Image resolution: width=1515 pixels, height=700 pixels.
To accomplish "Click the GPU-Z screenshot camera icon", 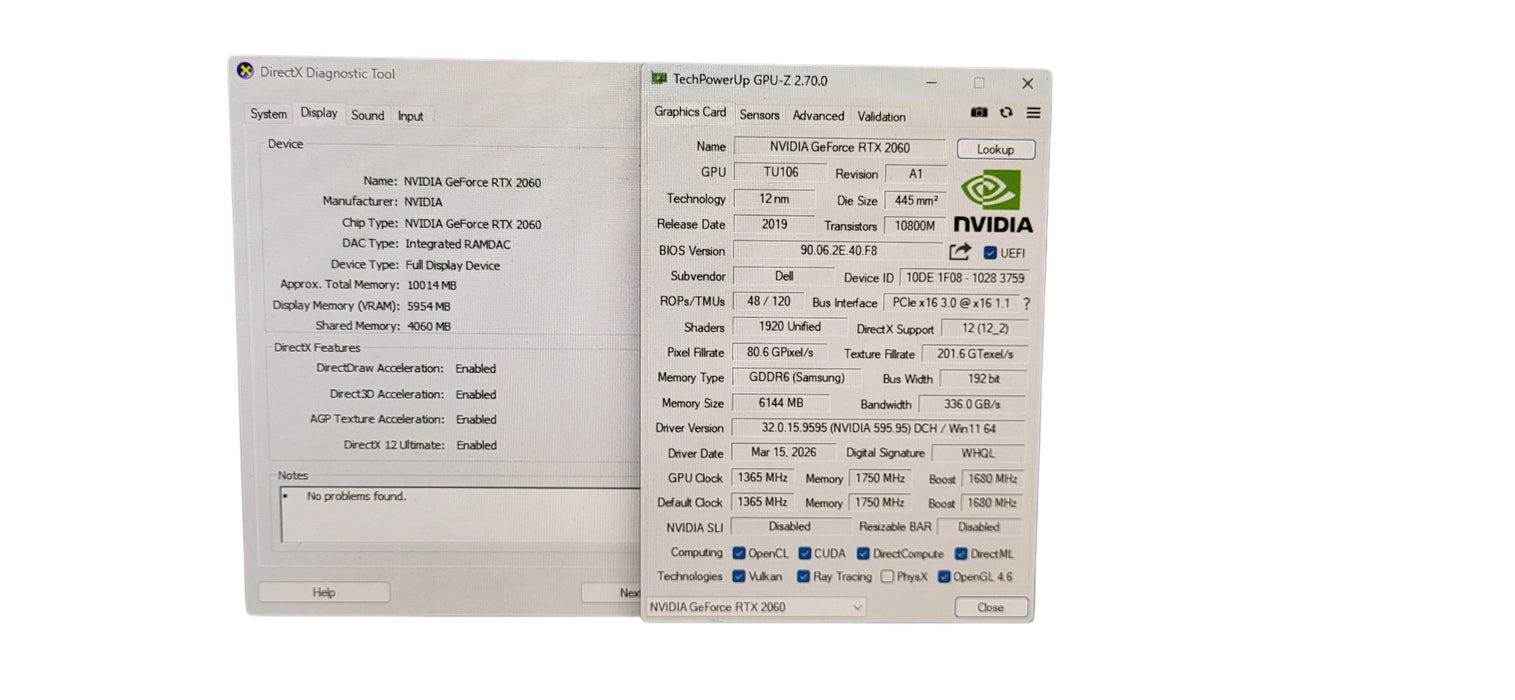I will pyautogui.click(x=979, y=113).
